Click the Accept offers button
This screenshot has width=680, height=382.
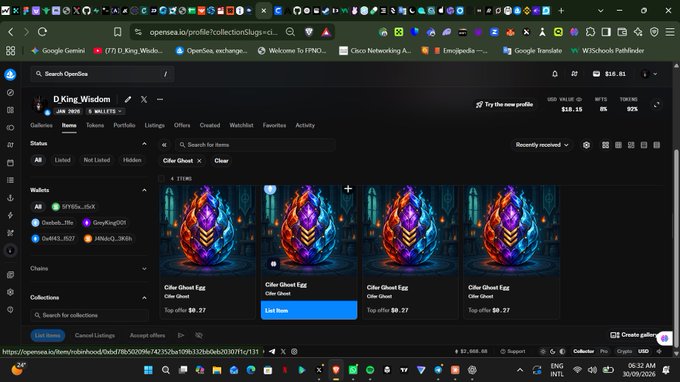coord(147,335)
